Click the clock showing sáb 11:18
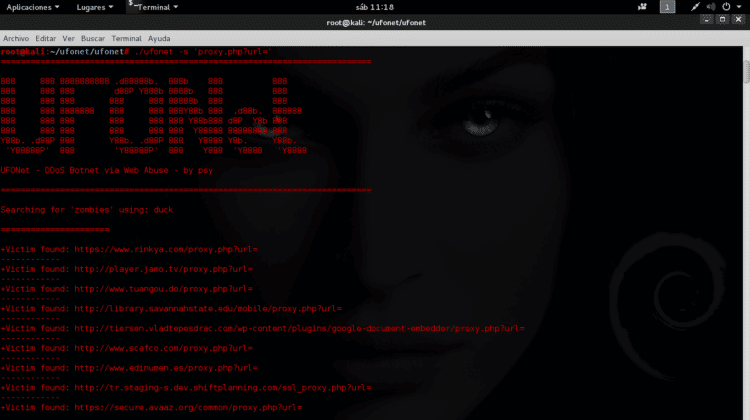 pos(375,7)
